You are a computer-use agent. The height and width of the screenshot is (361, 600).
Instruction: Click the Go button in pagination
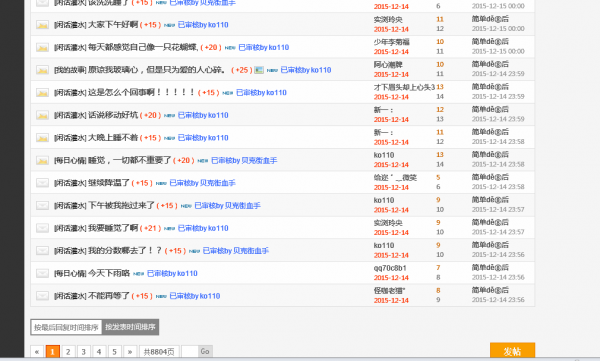[205, 351]
